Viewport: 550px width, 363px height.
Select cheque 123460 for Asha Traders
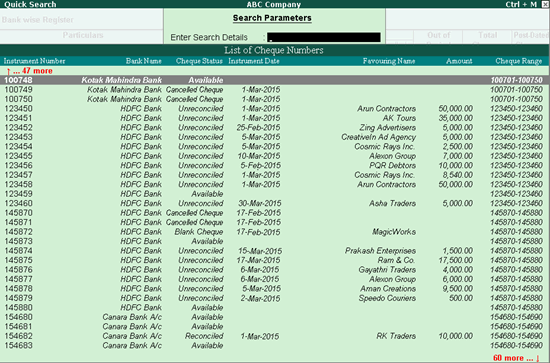[274, 203]
